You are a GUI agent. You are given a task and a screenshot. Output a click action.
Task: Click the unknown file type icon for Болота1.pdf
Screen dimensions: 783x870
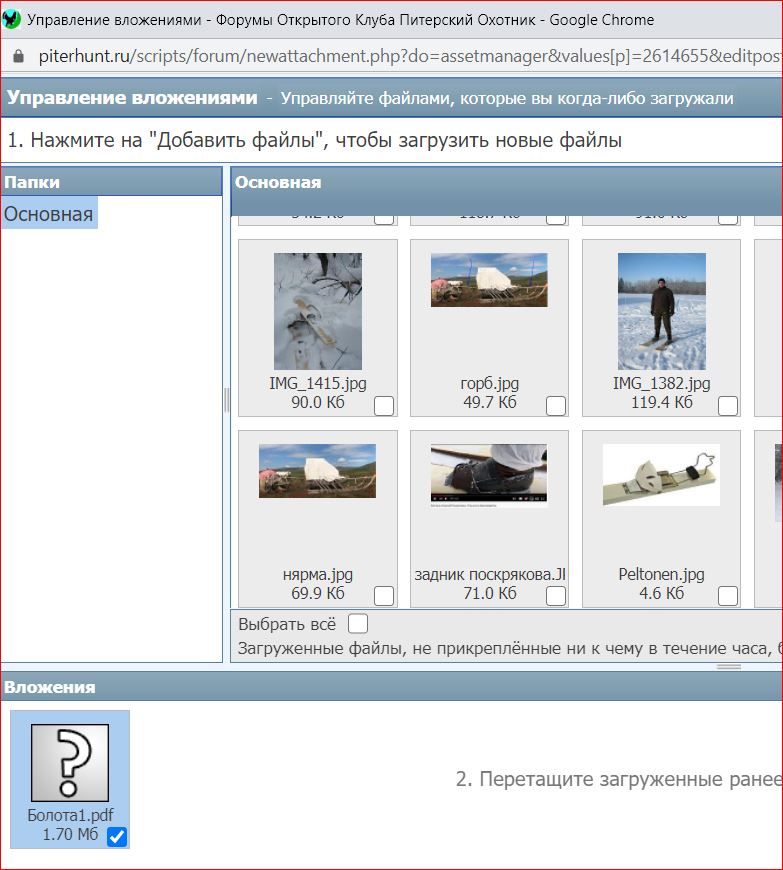click(x=70, y=763)
